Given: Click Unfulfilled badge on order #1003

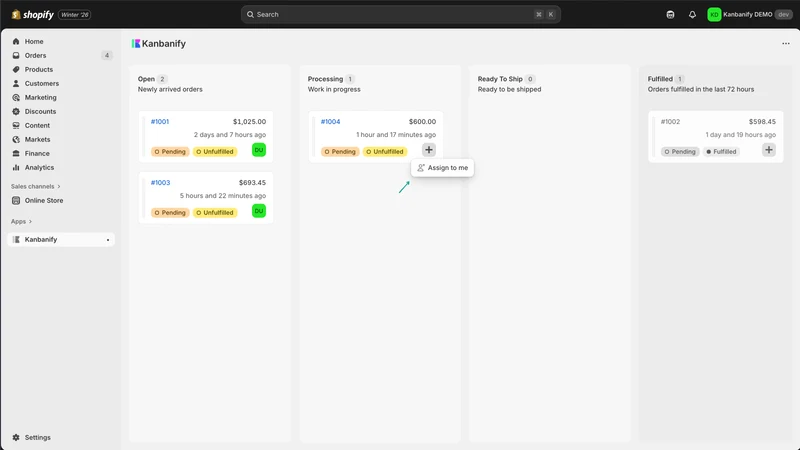Looking at the screenshot, I should pyautogui.click(x=215, y=213).
